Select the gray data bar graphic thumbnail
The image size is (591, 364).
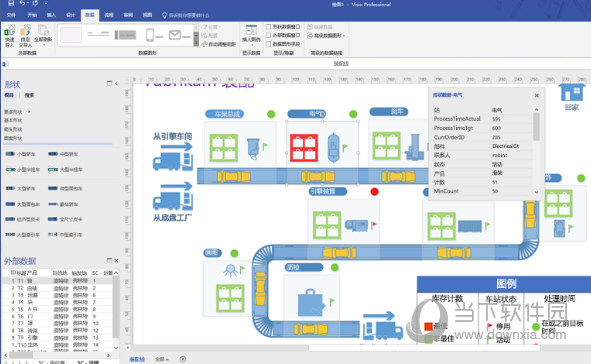point(125,35)
